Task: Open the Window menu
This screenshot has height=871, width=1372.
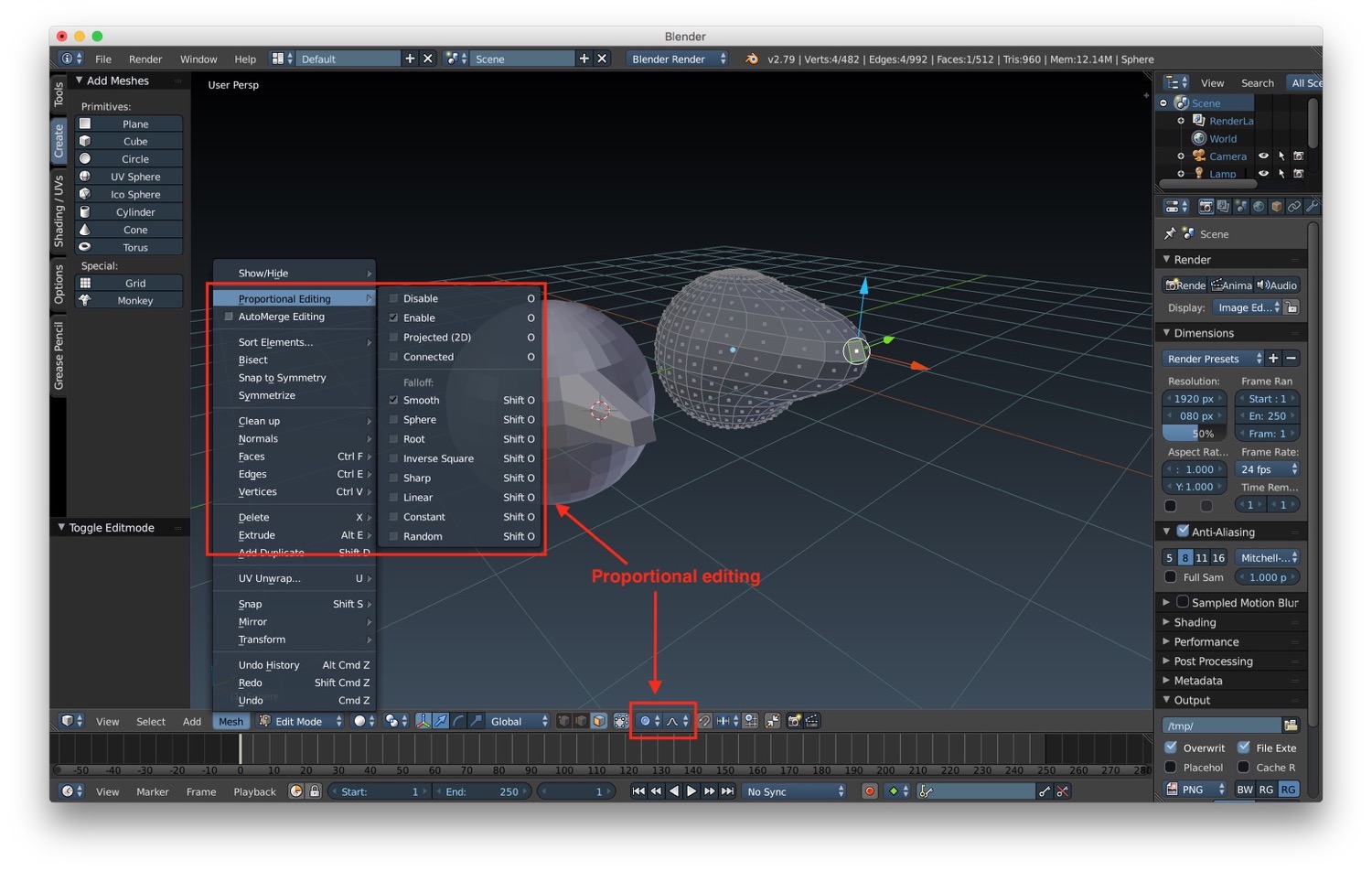Action: [198, 59]
